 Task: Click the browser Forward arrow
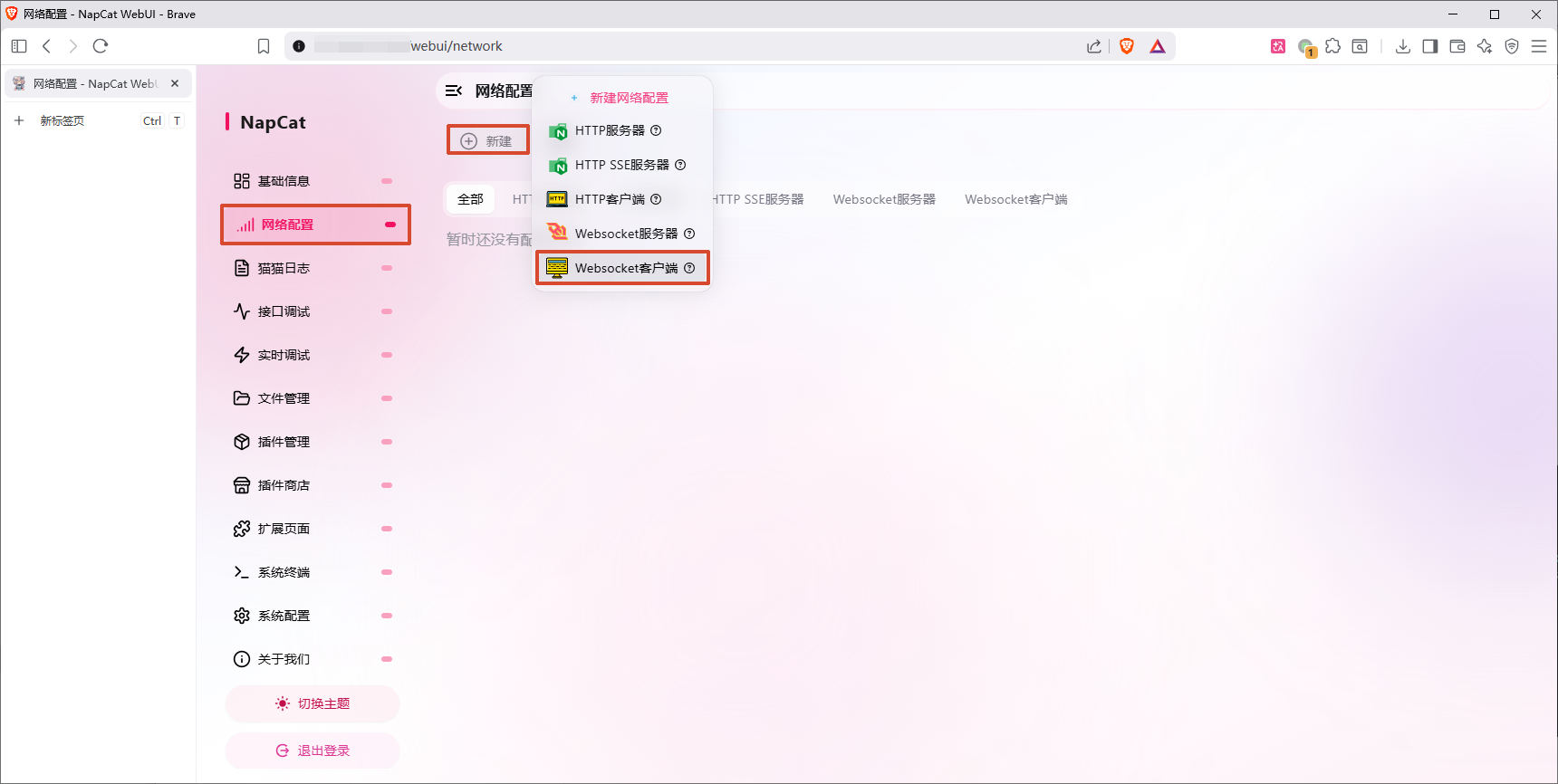point(73,46)
